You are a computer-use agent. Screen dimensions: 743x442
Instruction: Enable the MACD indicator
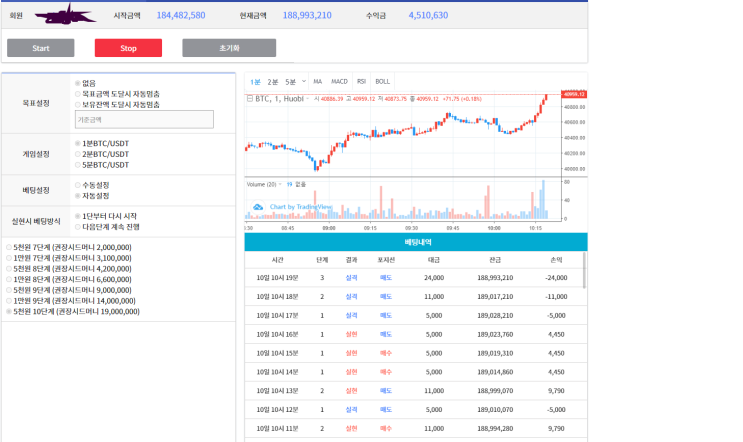[x=339, y=81]
